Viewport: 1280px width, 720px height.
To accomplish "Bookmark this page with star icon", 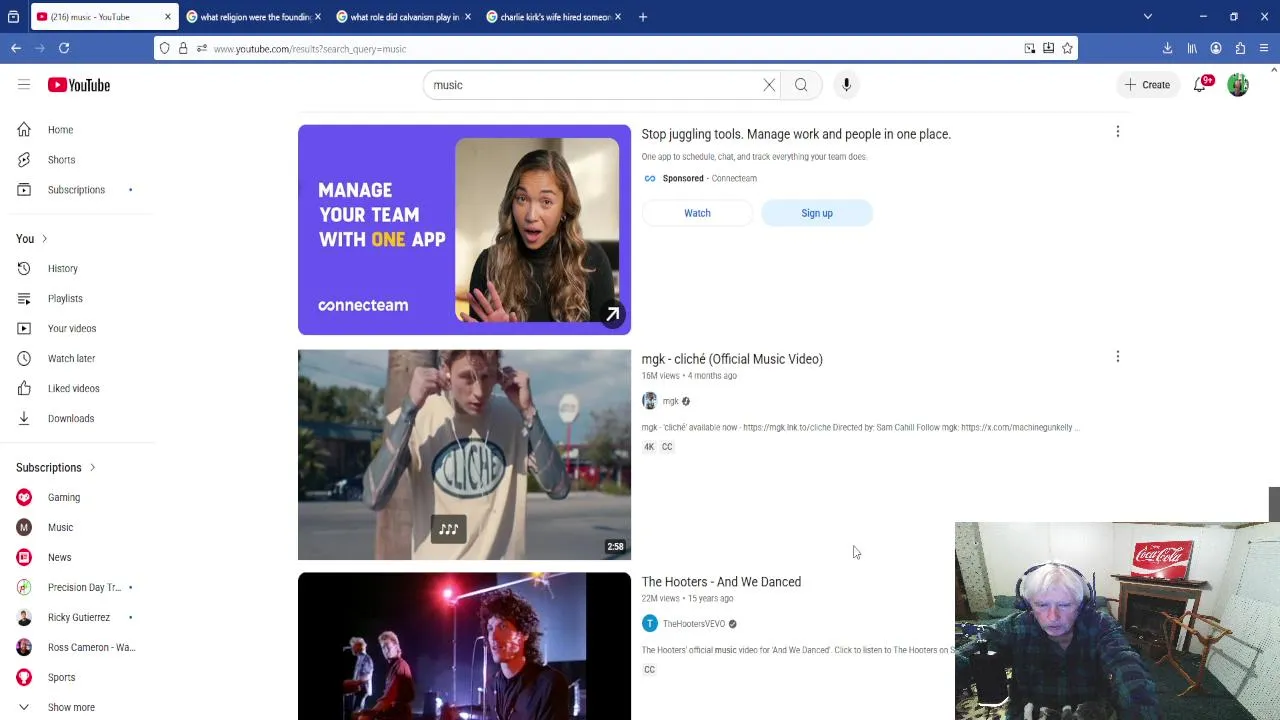I will click(x=1067, y=48).
